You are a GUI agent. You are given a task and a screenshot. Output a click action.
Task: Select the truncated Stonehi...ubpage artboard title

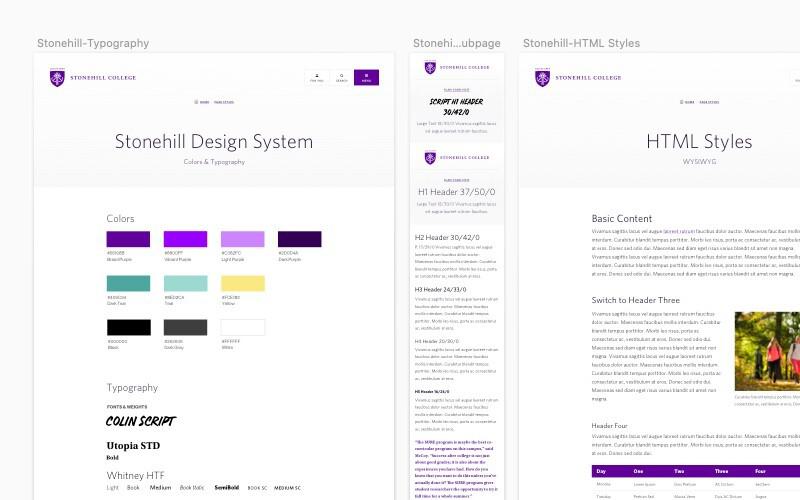click(x=456, y=43)
